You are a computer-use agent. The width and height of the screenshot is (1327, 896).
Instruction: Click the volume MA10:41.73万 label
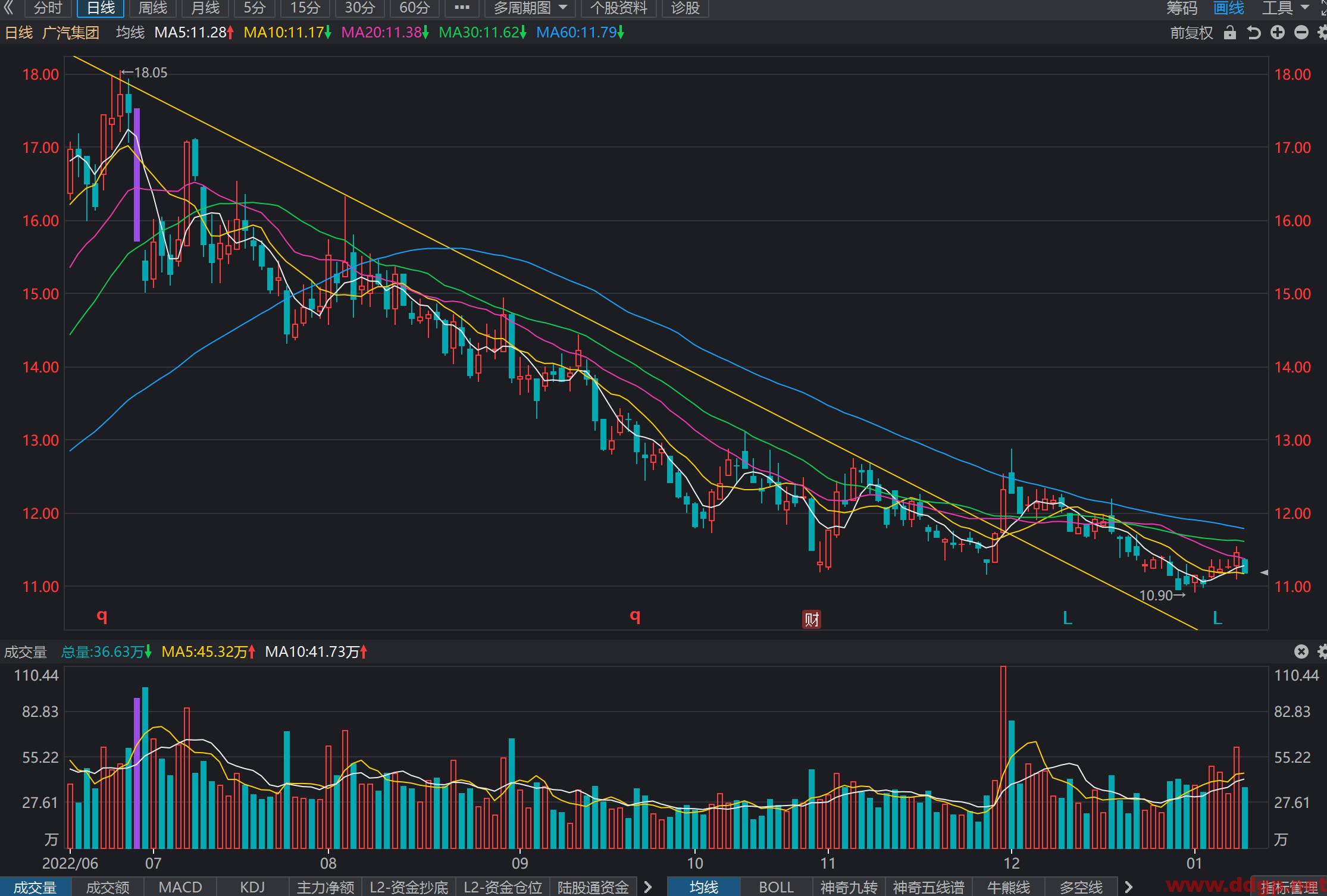[x=317, y=652]
